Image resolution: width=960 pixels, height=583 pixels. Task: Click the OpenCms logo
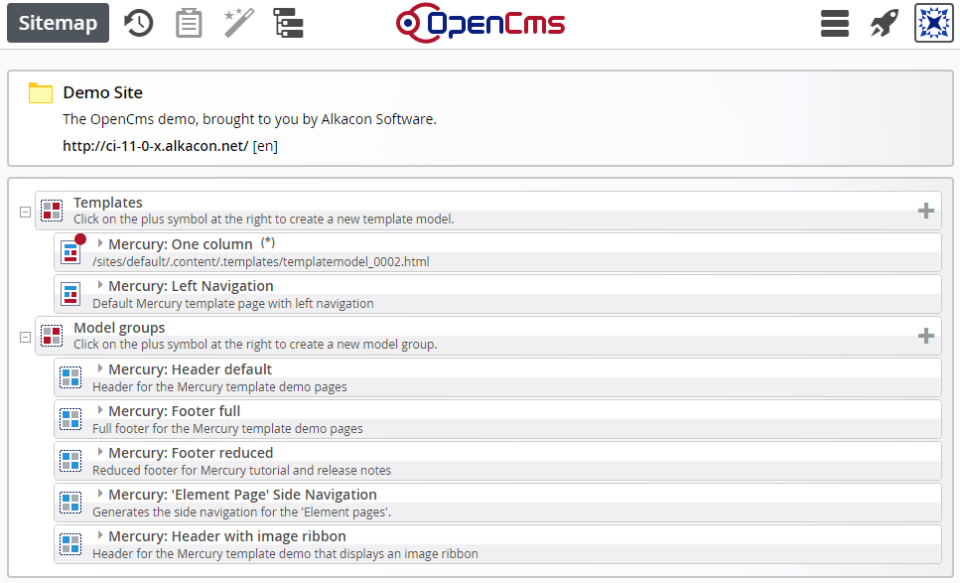[481, 23]
